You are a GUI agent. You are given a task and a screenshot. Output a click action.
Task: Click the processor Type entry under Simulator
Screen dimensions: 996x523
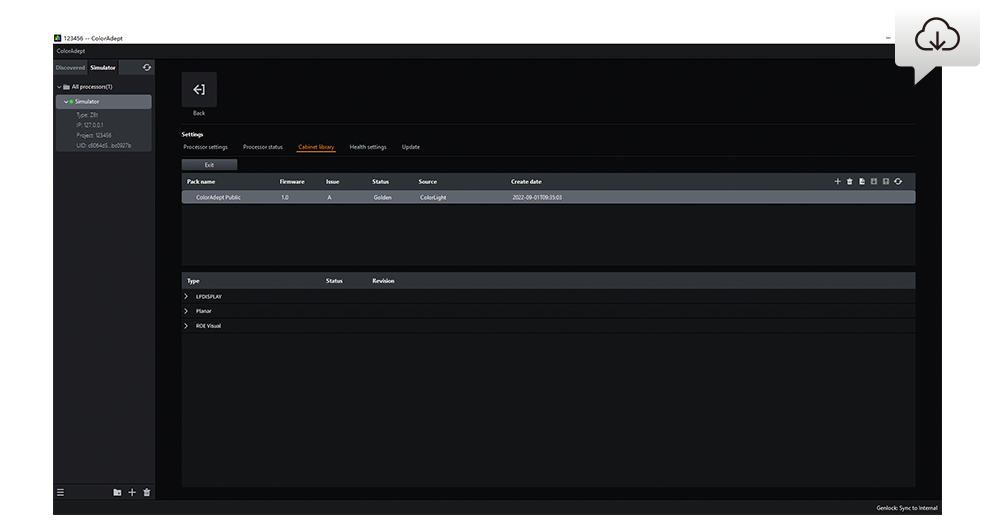coord(87,115)
